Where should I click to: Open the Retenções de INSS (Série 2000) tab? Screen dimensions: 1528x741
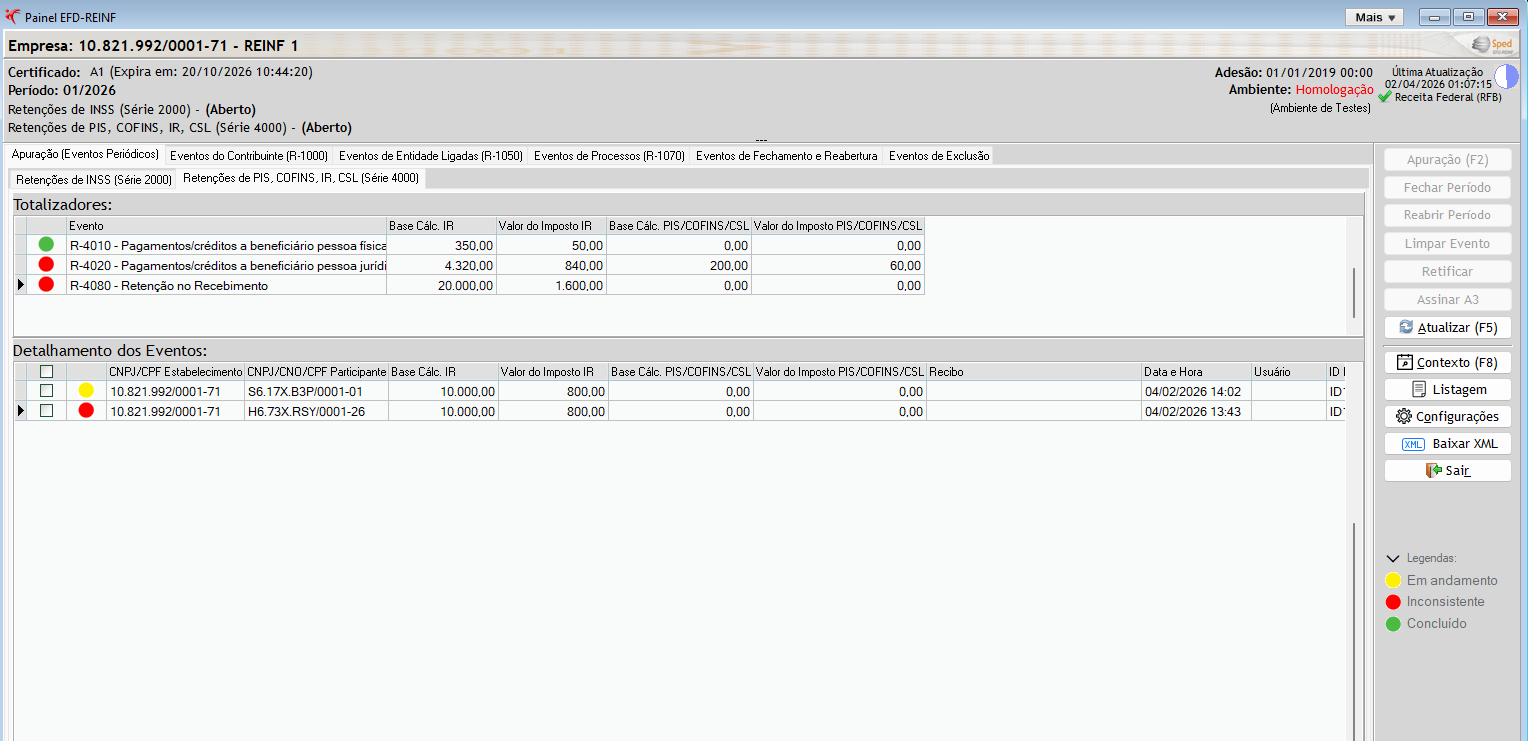(x=94, y=180)
